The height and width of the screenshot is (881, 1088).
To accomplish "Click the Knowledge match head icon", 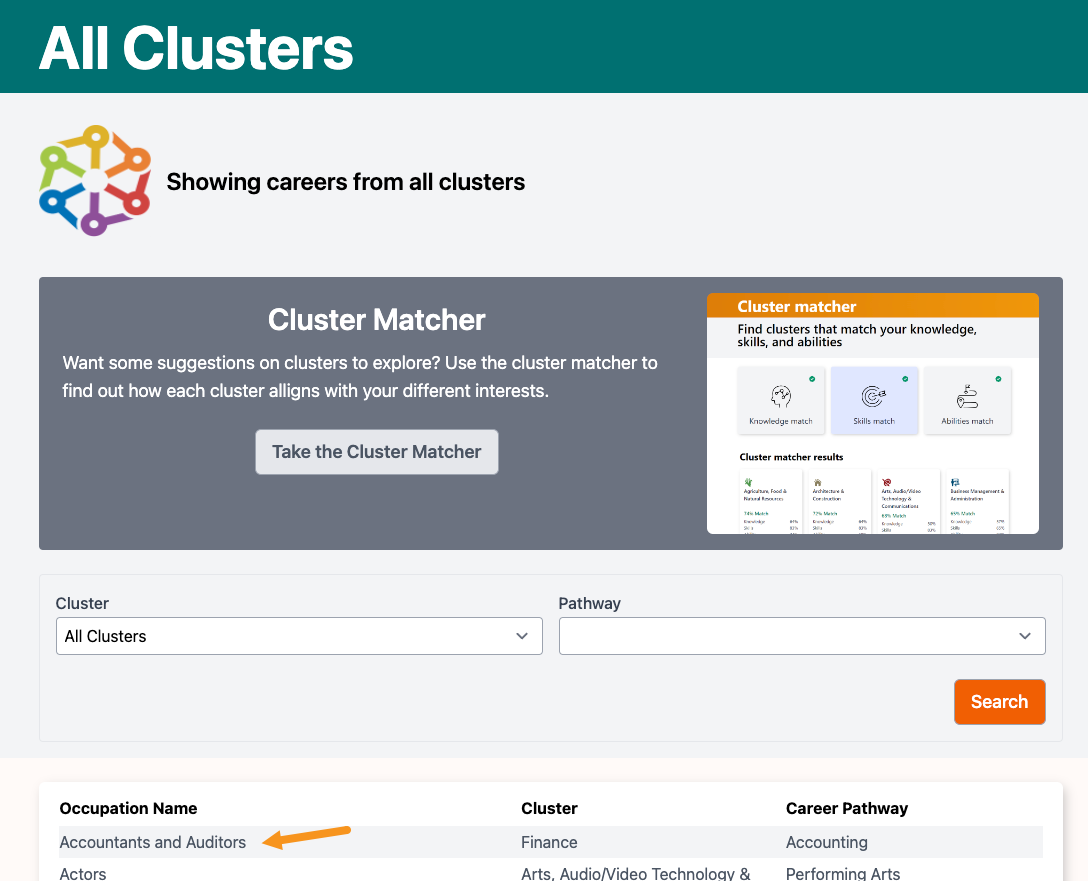I will click(781, 396).
